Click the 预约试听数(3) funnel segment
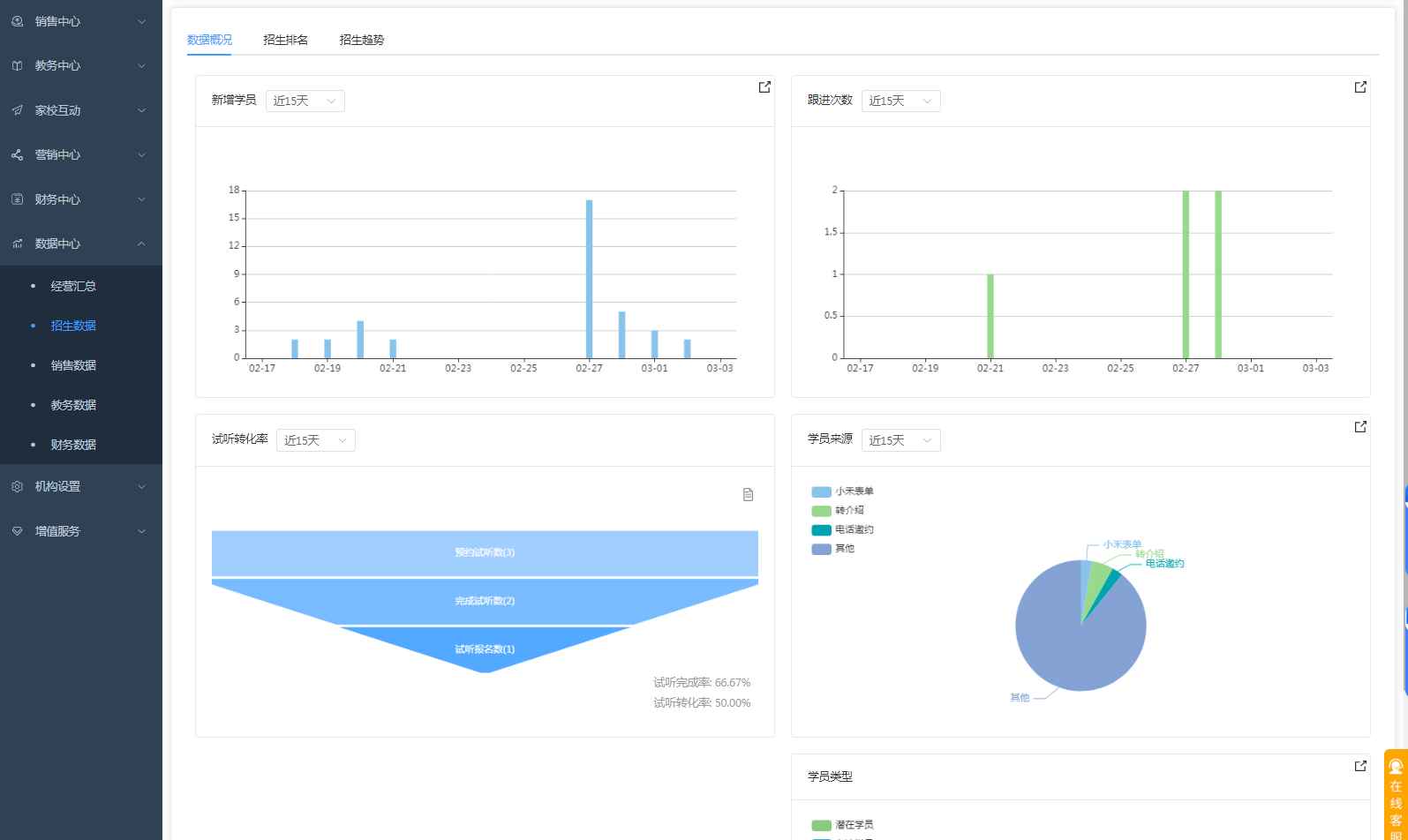This screenshot has width=1408, height=840. pyautogui.click(x=485, y=552)
